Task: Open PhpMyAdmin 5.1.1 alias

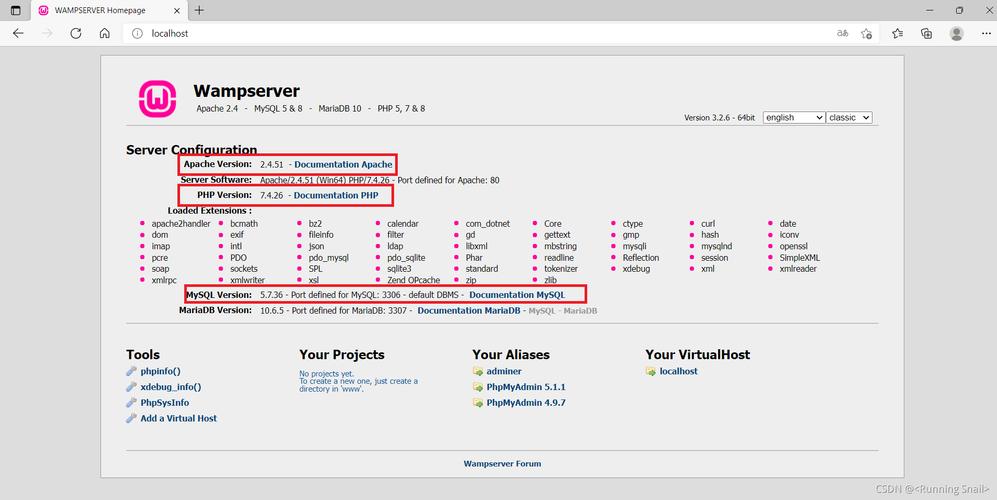Action: [526, 387]
